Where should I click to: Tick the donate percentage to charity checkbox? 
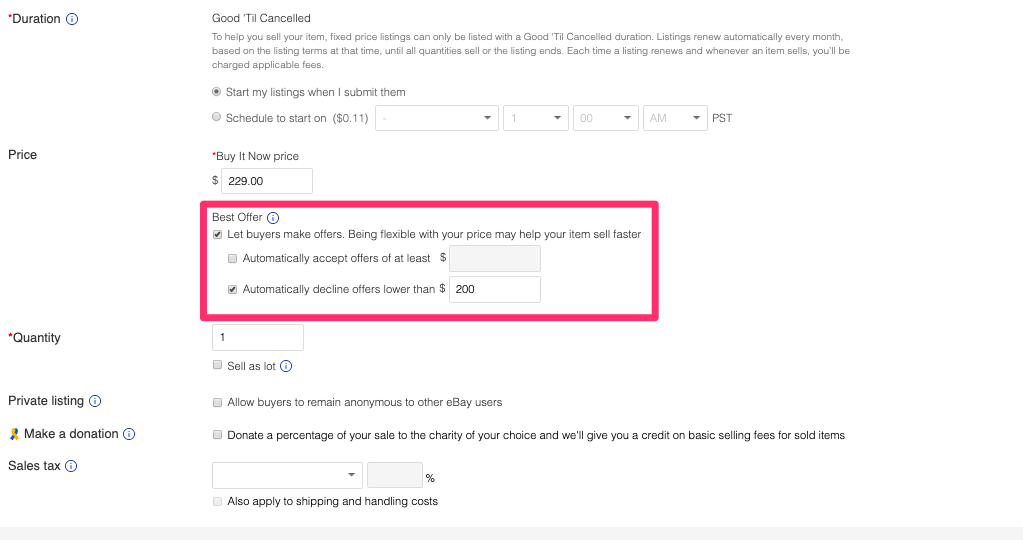[x=218, y=435]
